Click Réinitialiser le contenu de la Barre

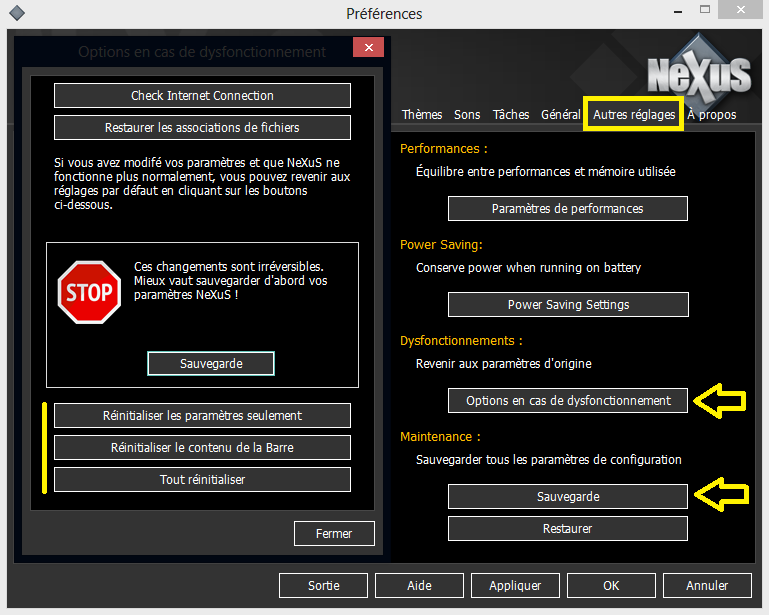(x=202, y=447)
